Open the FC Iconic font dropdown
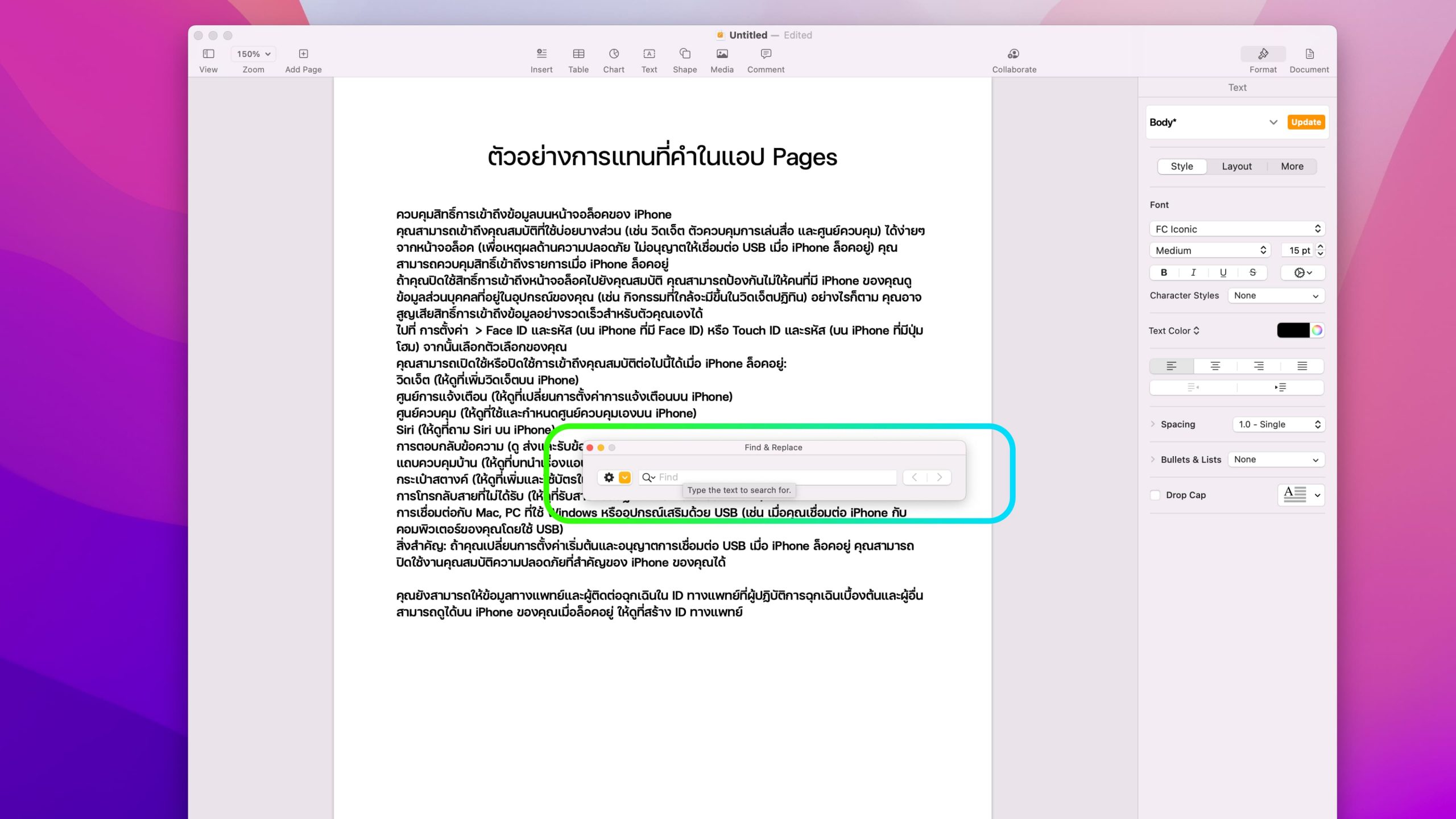The height and width of the screenshot is (819, 1456). pos(1236,229)
